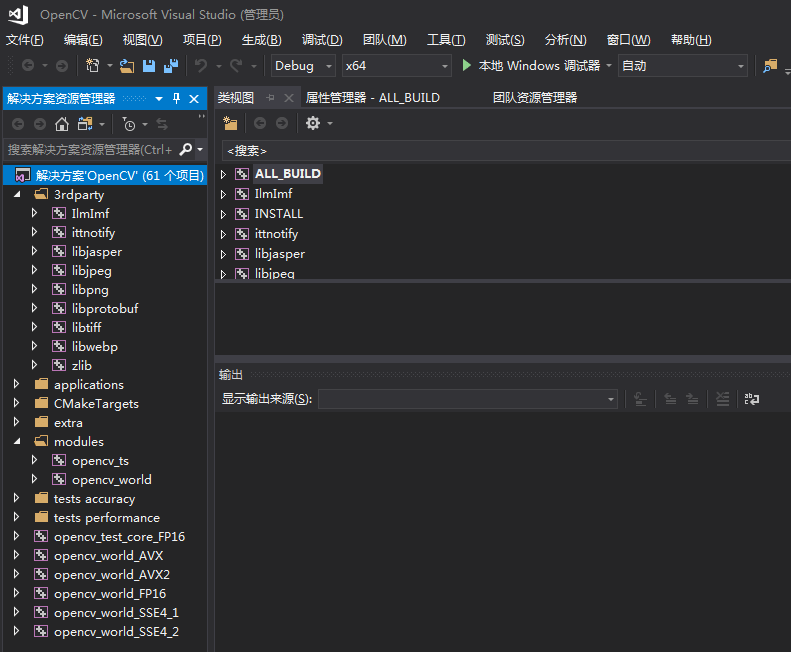Click Go to Previous Message output icon
This screenshot has width=791, height=652.
[670, 399]
